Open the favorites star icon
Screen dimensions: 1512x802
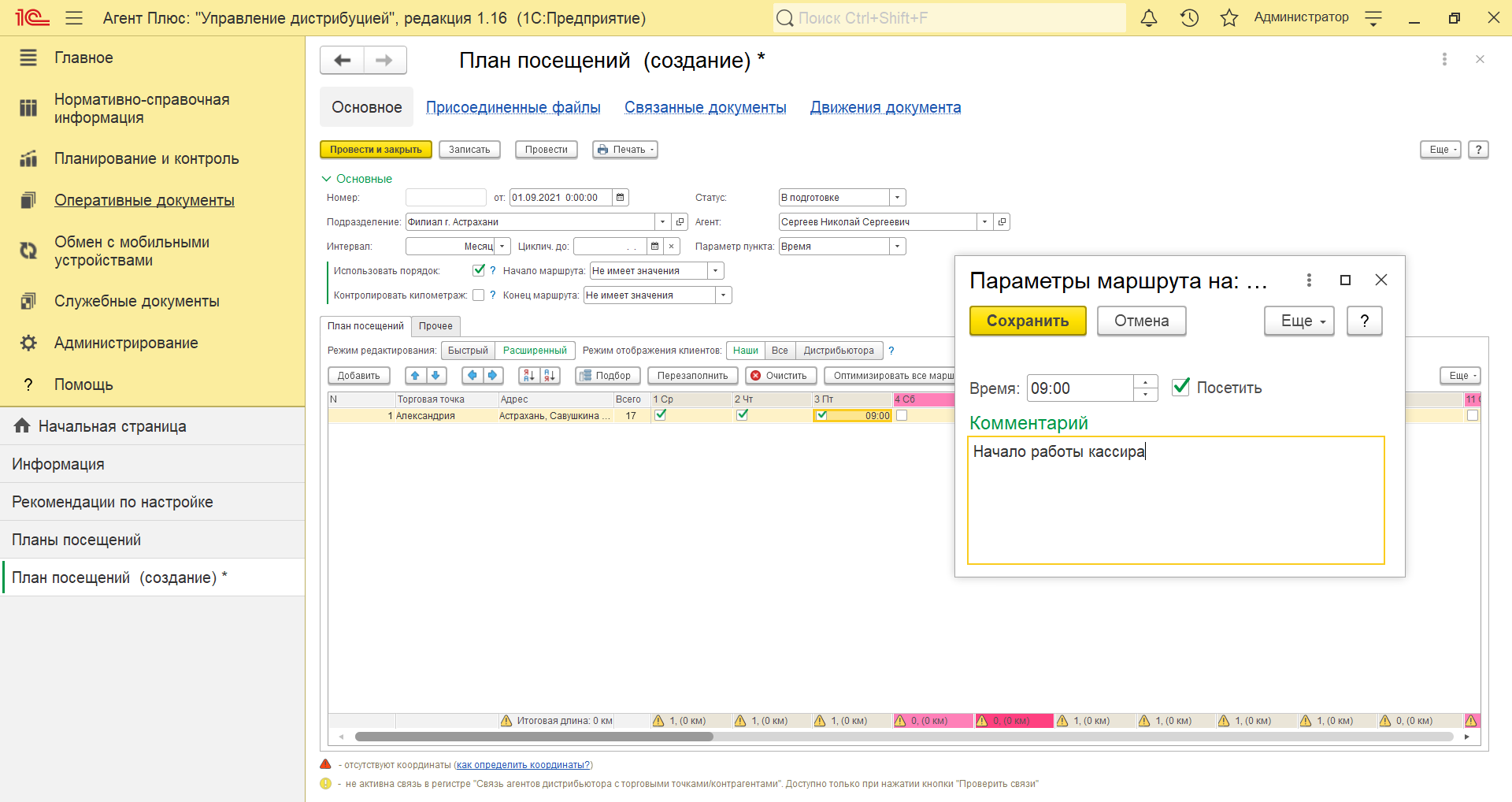[1229, 17]
